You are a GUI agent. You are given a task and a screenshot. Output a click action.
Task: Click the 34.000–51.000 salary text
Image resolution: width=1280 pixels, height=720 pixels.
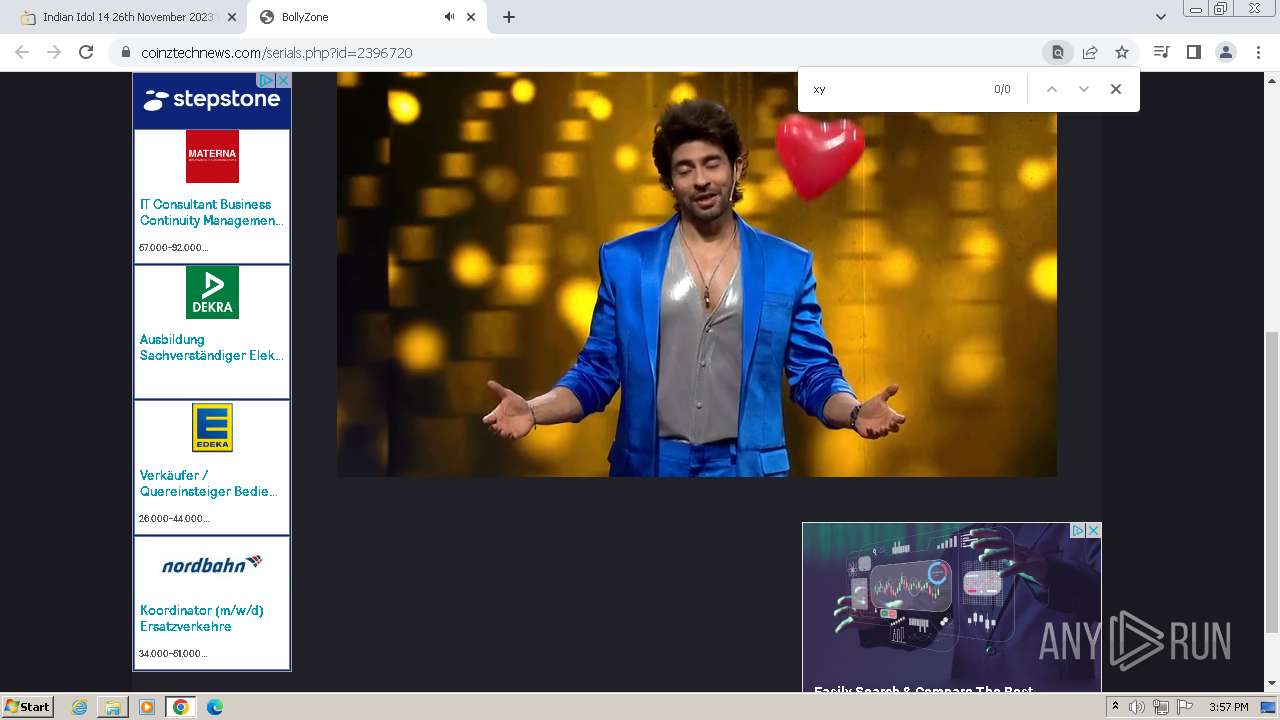pyautogui.click(x=173, y=653)
